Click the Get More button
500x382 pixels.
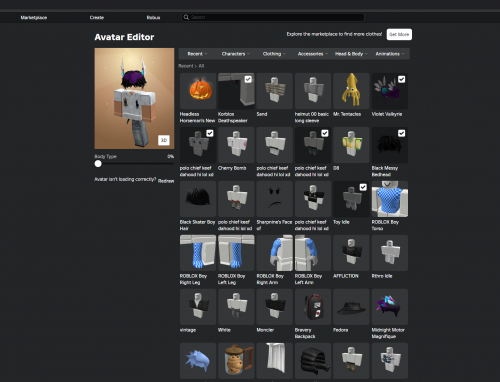pyautogui.click(x=399, y=34)
